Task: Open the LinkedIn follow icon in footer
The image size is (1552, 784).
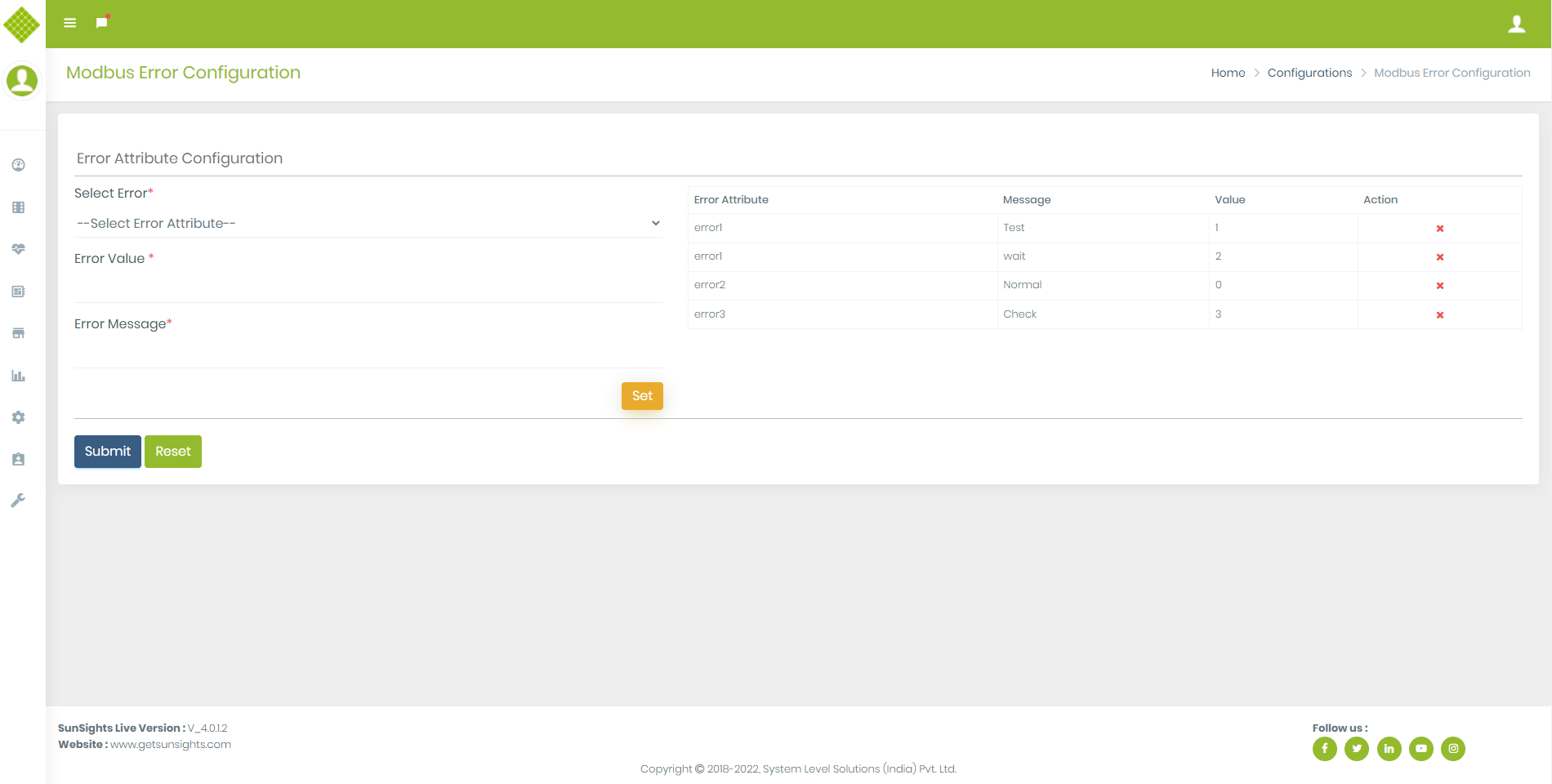Action: point(1389,749)
